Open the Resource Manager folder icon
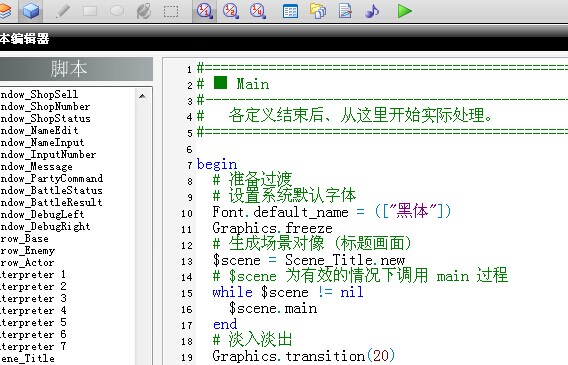Viewport: 568px width, 365px height. coord(318,11)
